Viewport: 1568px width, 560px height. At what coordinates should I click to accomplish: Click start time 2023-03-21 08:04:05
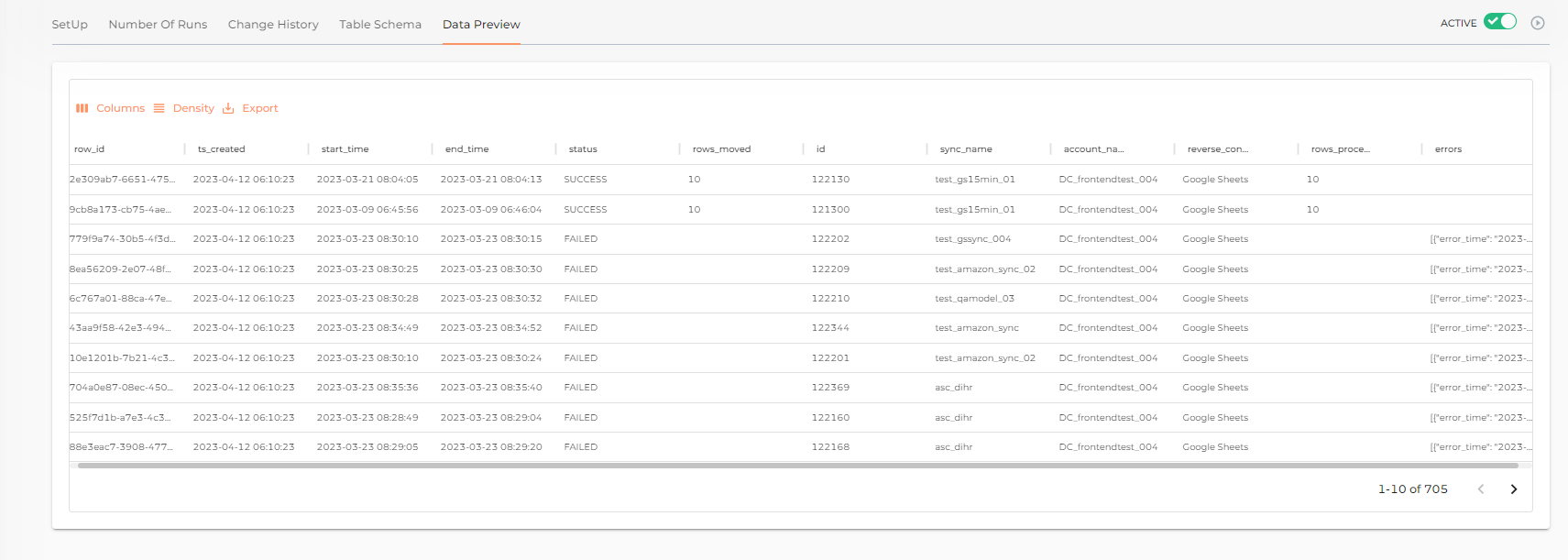tap(367, 180)
